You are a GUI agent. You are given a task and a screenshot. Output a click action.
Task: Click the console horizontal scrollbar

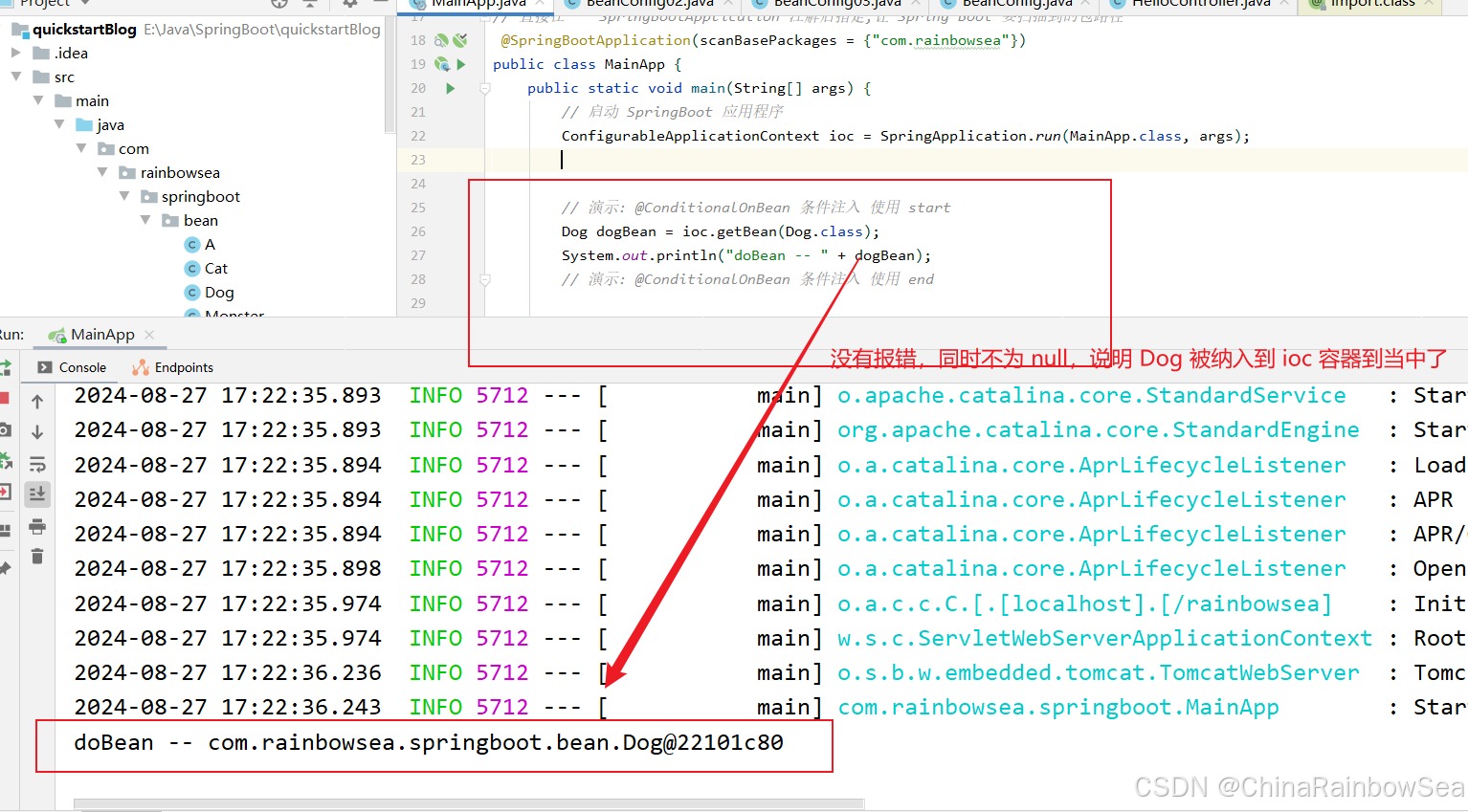pyautogui.click(x=469, y=804)
